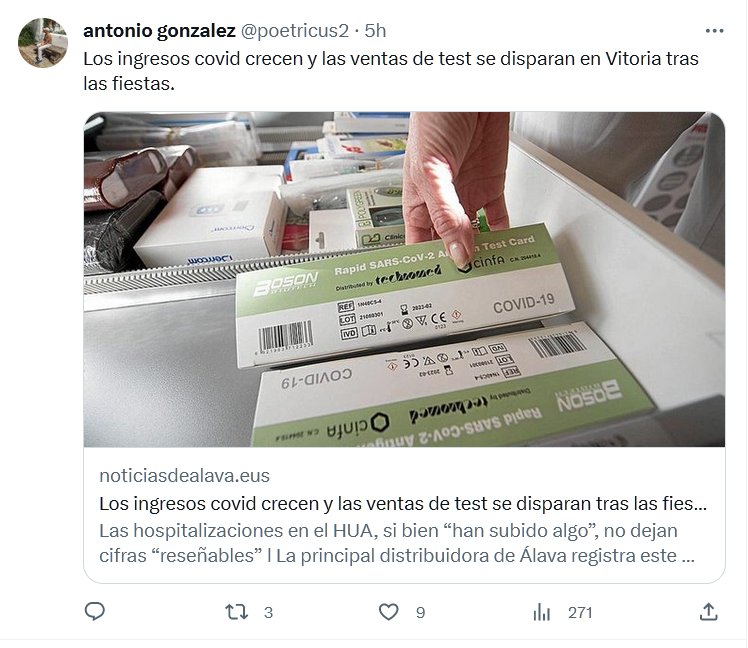Open antonio gonzalez's profile avatar

click(43, 43)
